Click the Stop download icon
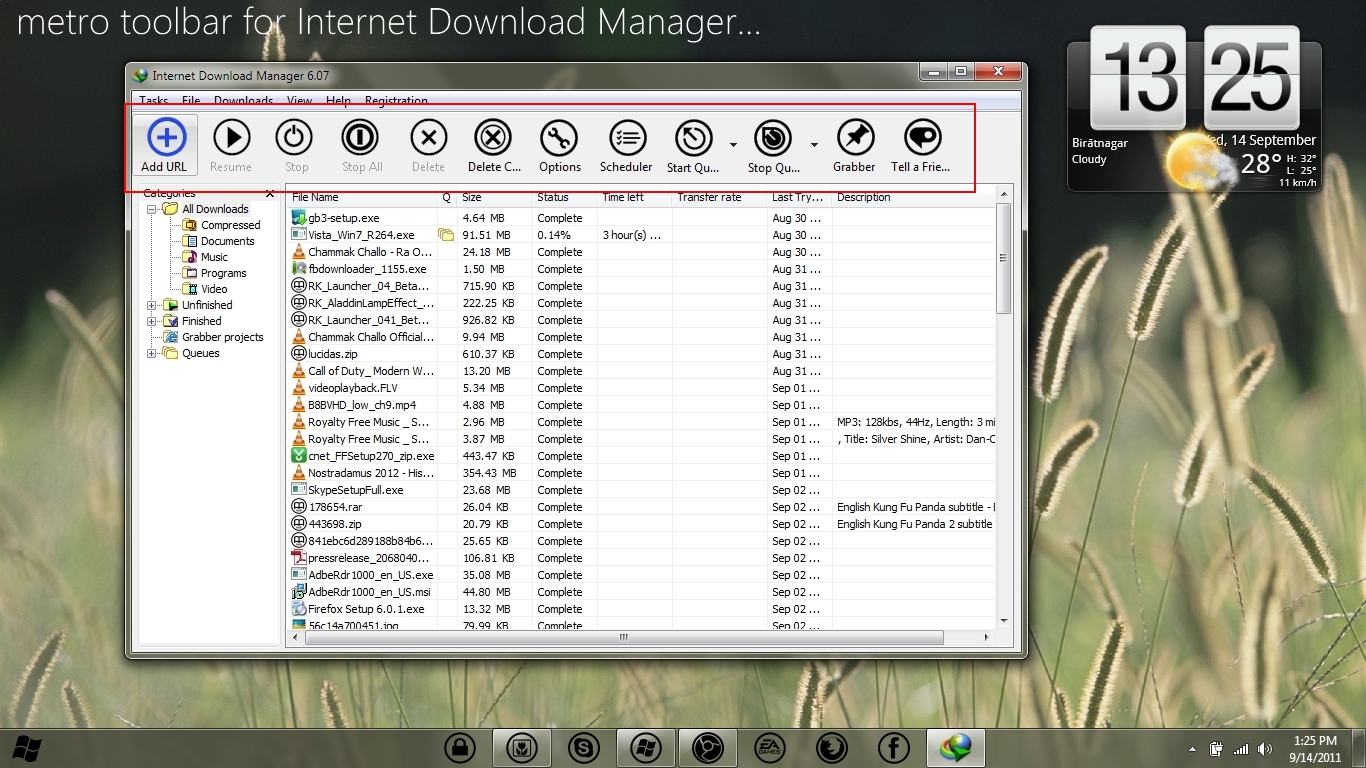Image resolution: width=1366 pixels, height=768 pixels. (x=295, y=137)
